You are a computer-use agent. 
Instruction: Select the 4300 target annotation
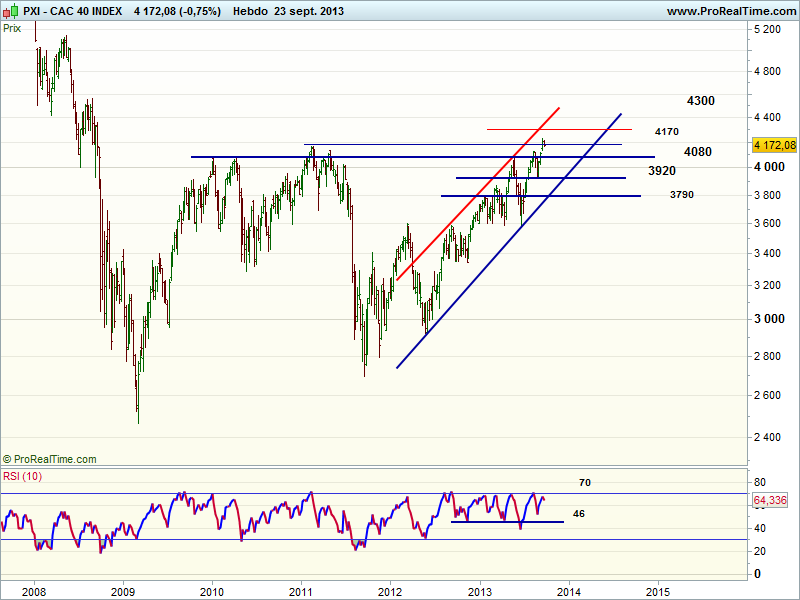[x=700, y=101]
